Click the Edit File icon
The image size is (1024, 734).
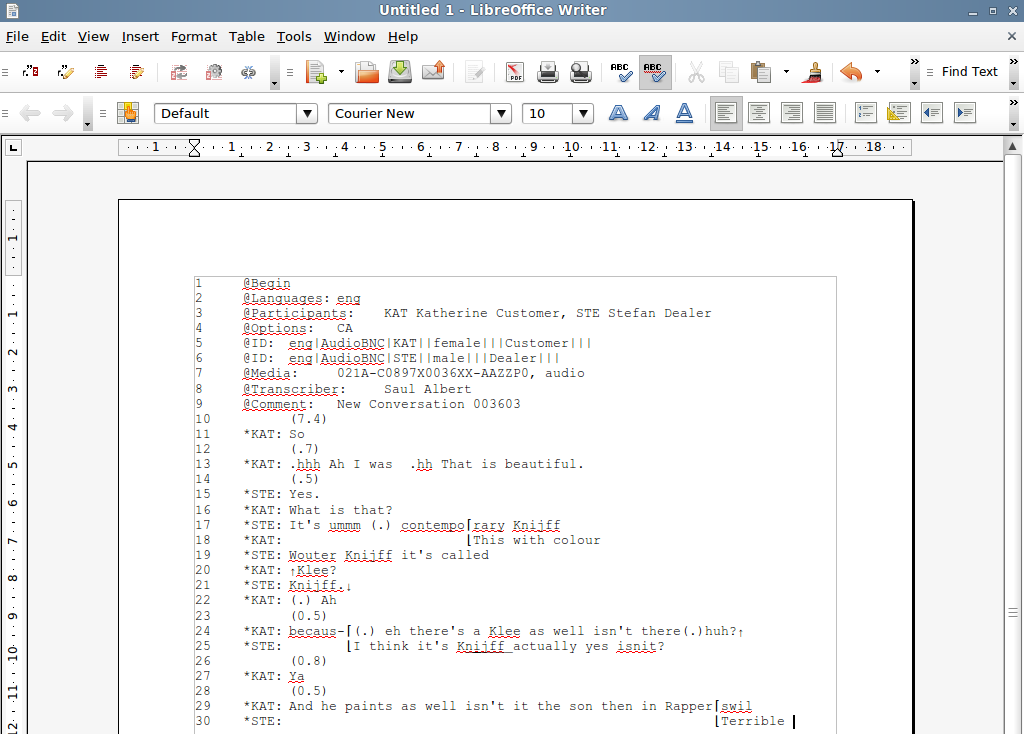click(x=475, y=72)
